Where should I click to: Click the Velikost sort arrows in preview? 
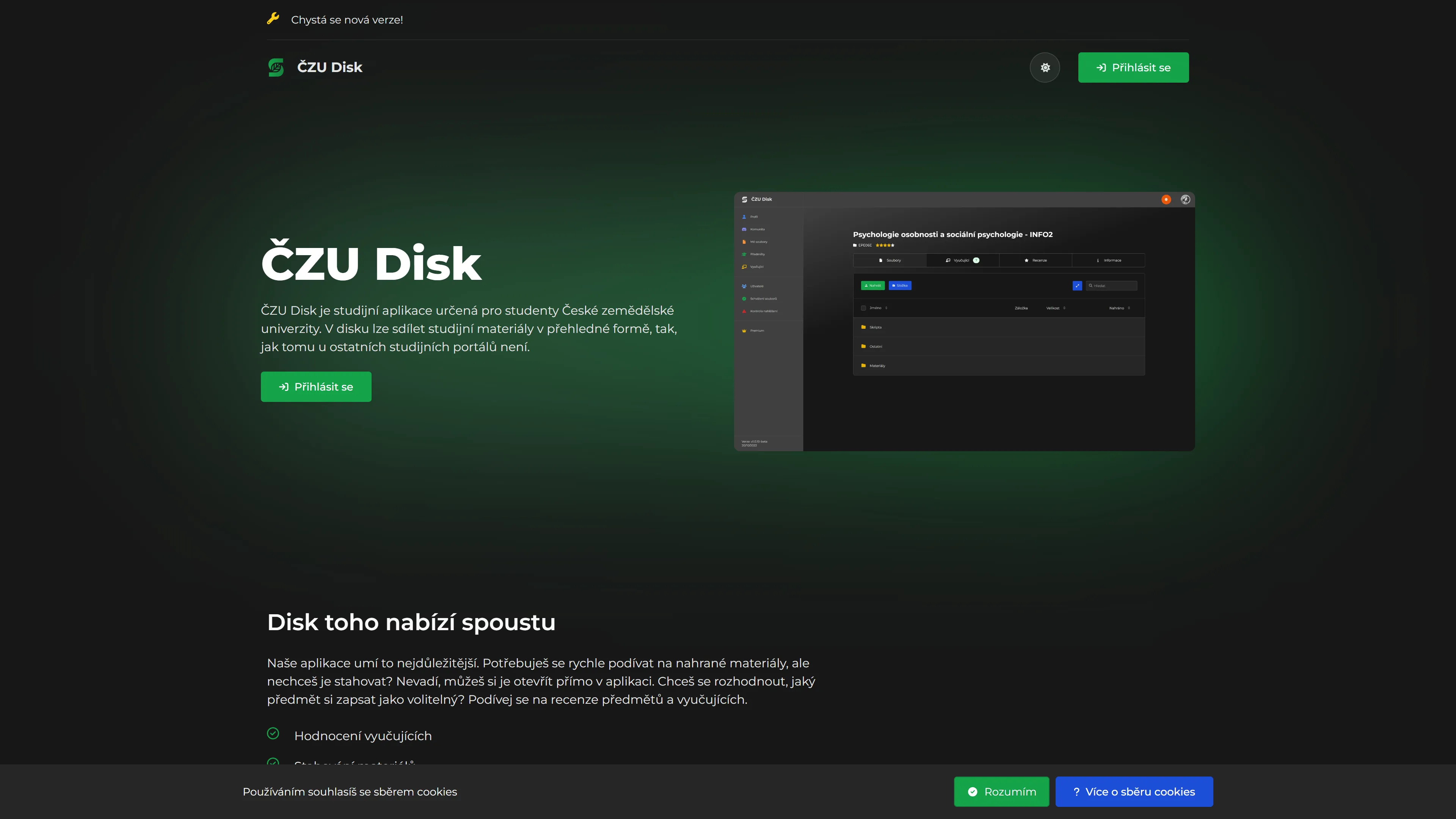pyautogui.click(x=1064, y=308)
